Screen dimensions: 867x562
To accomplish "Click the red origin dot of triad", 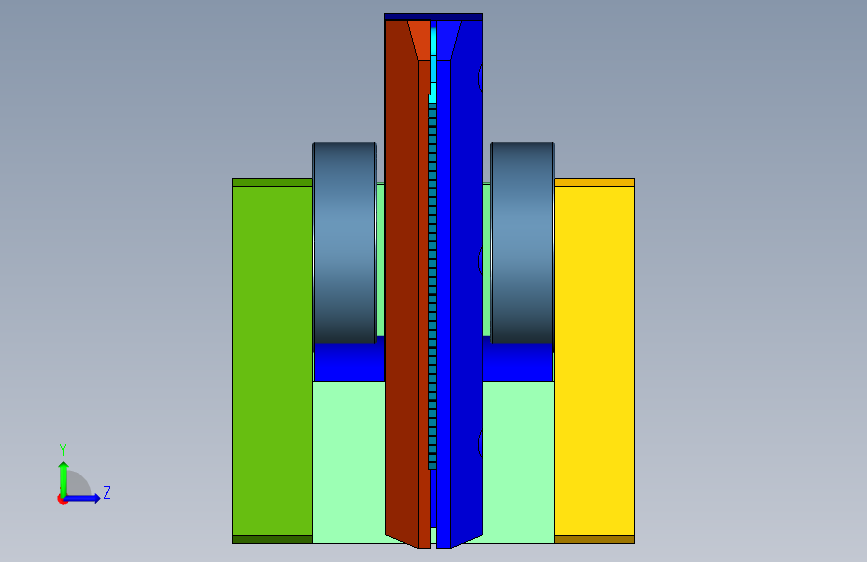I will tap(62, 499).
